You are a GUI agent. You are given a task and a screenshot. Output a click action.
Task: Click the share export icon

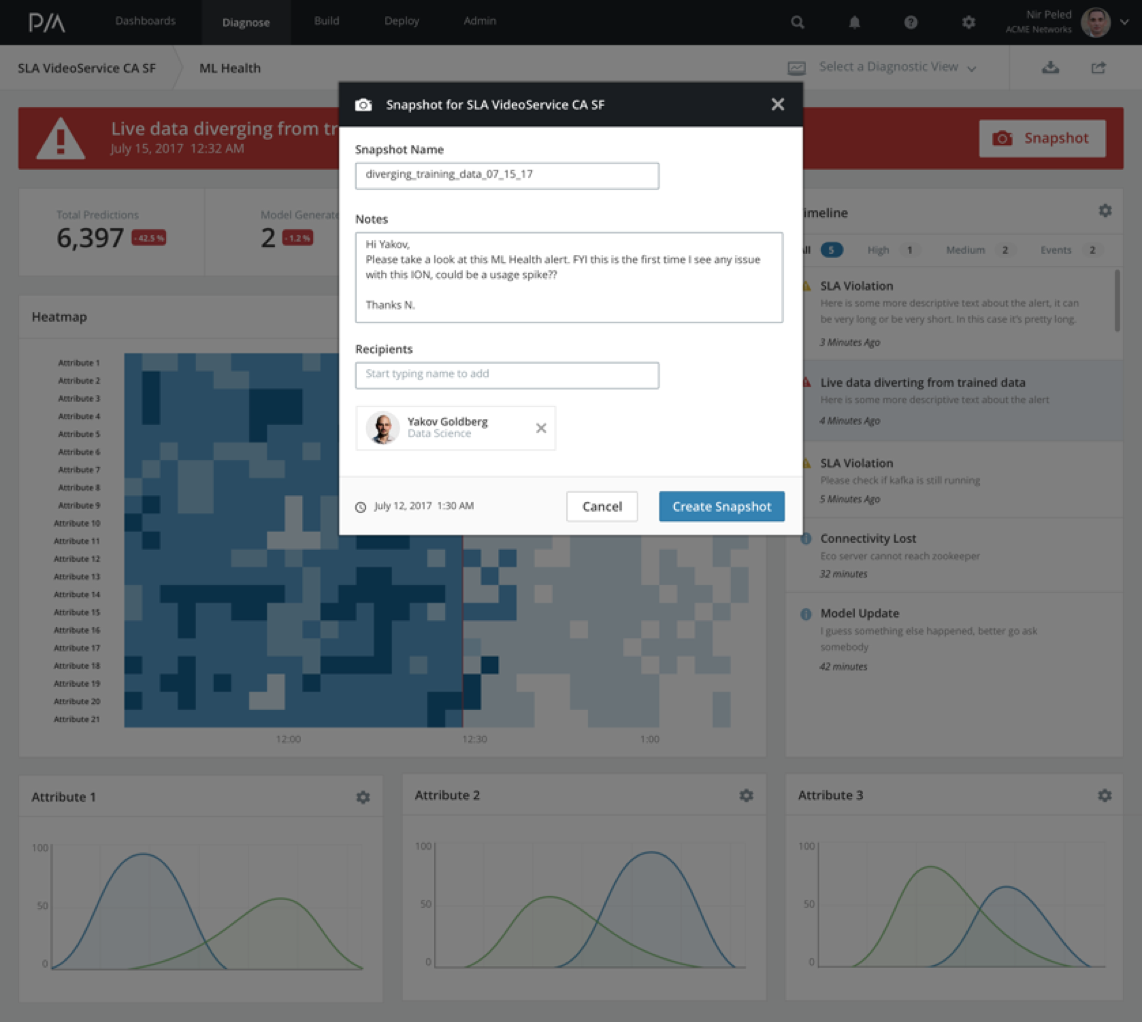point(1098,67)
